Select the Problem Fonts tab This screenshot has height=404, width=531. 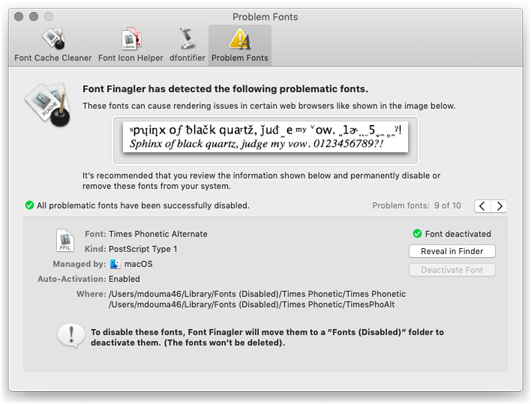[240, 45]
